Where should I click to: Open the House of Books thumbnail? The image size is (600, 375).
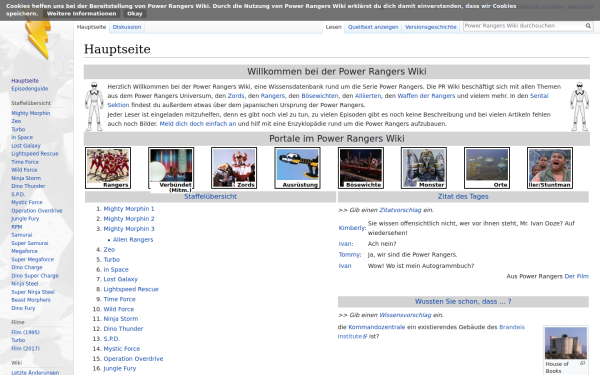566,343
